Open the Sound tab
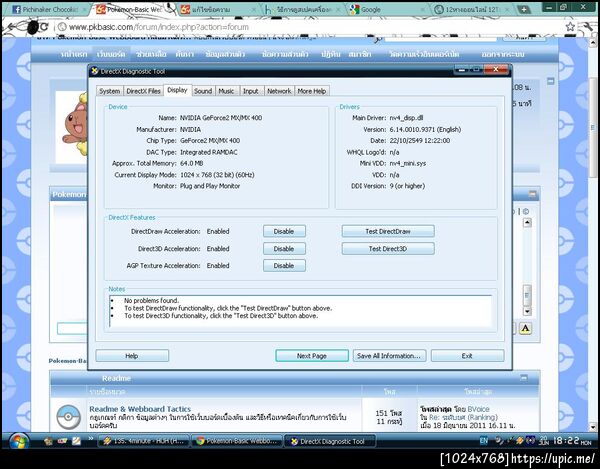This screenshot has height=469, width=600. (x=203, y=91)
